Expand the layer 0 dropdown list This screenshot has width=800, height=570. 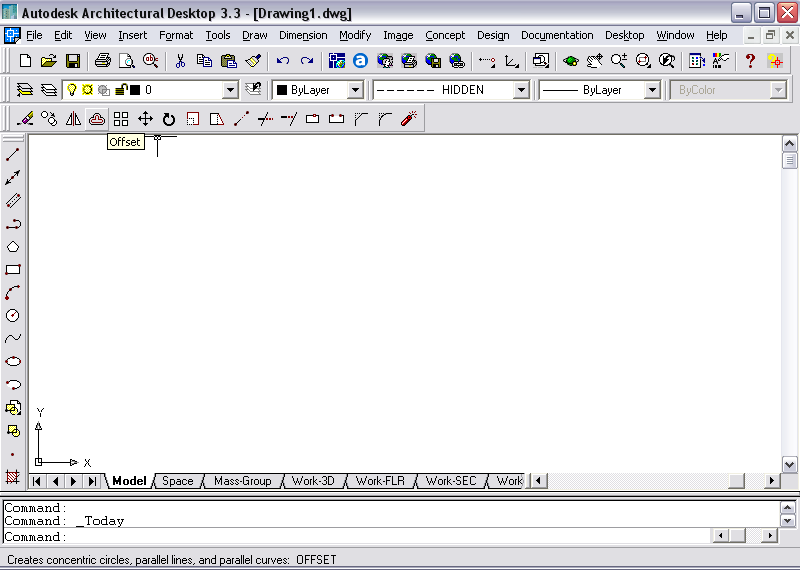coord(231,90)
